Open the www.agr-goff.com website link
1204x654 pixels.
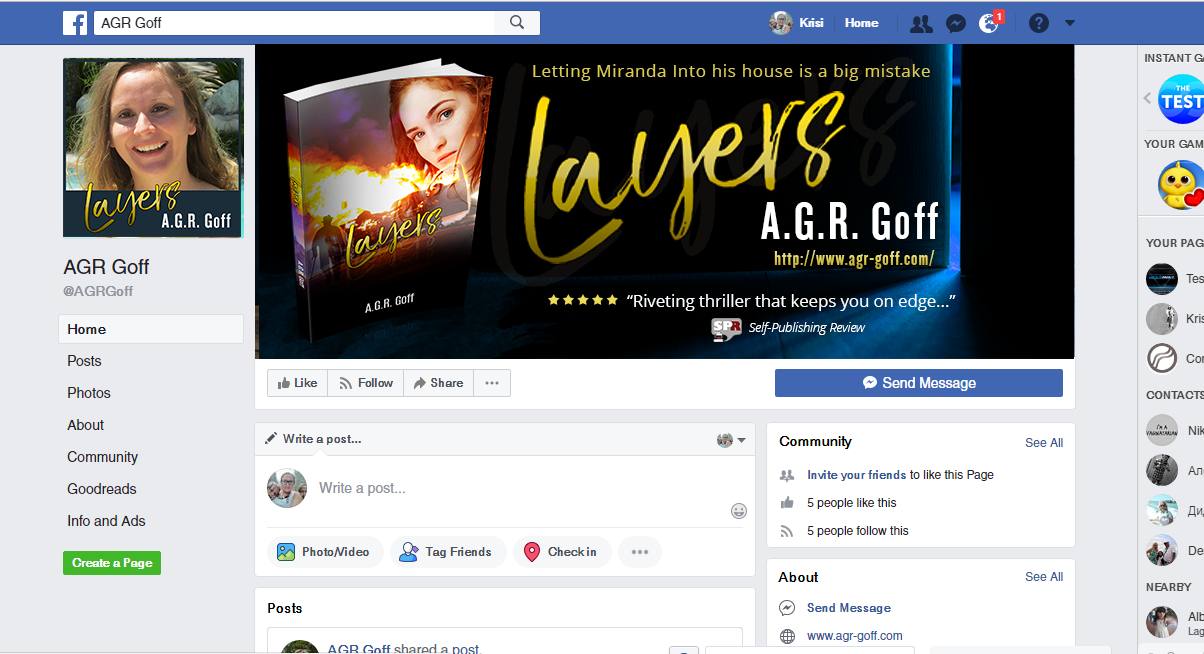pos(855,636)
